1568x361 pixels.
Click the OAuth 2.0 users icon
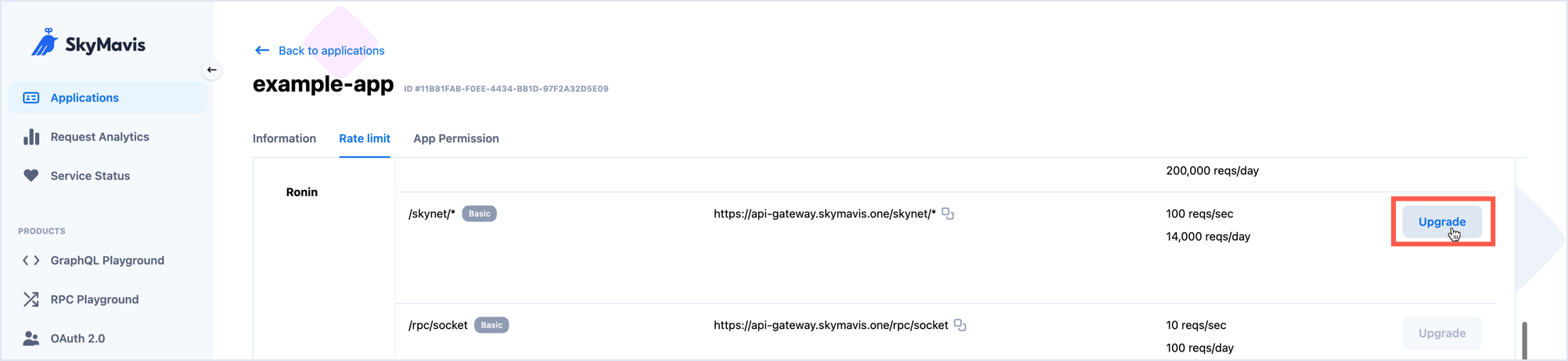31,338
